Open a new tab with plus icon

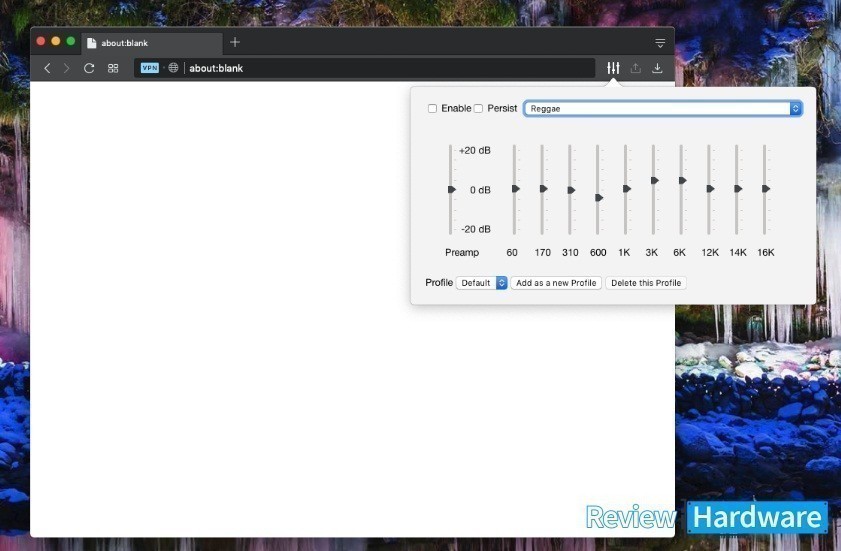(235, 42)
